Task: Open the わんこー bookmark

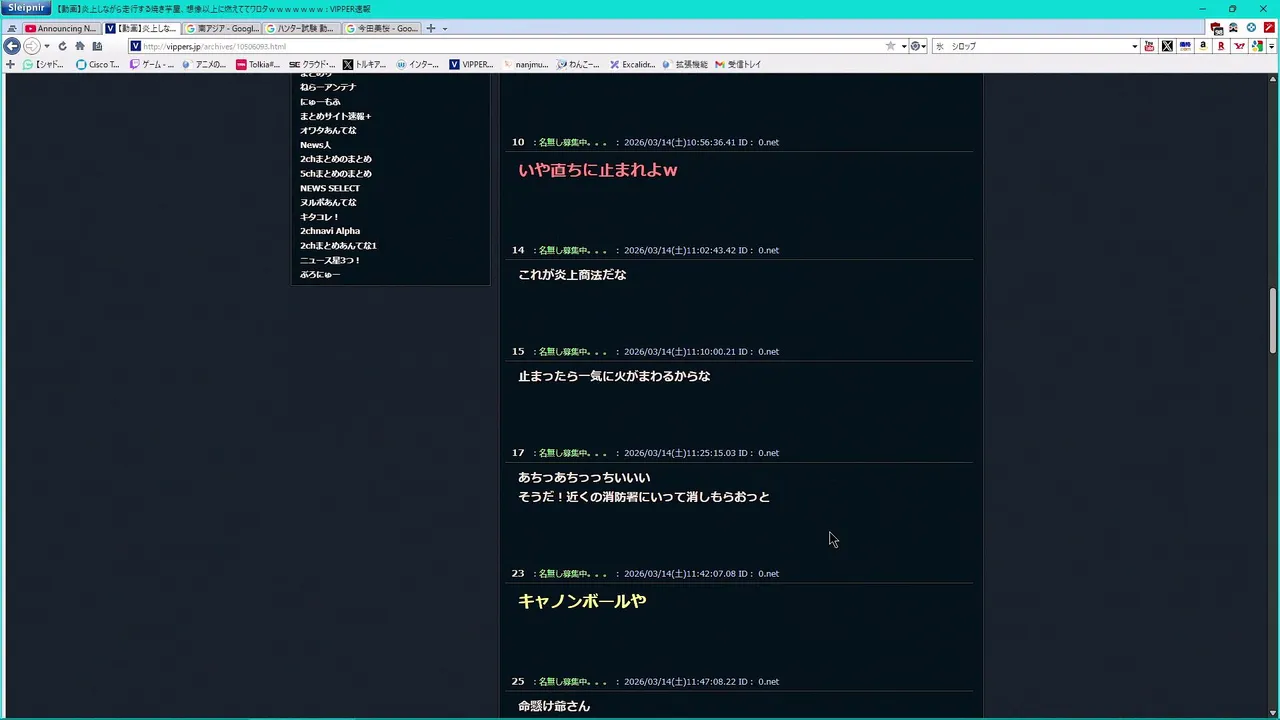Action: point(578,64)
